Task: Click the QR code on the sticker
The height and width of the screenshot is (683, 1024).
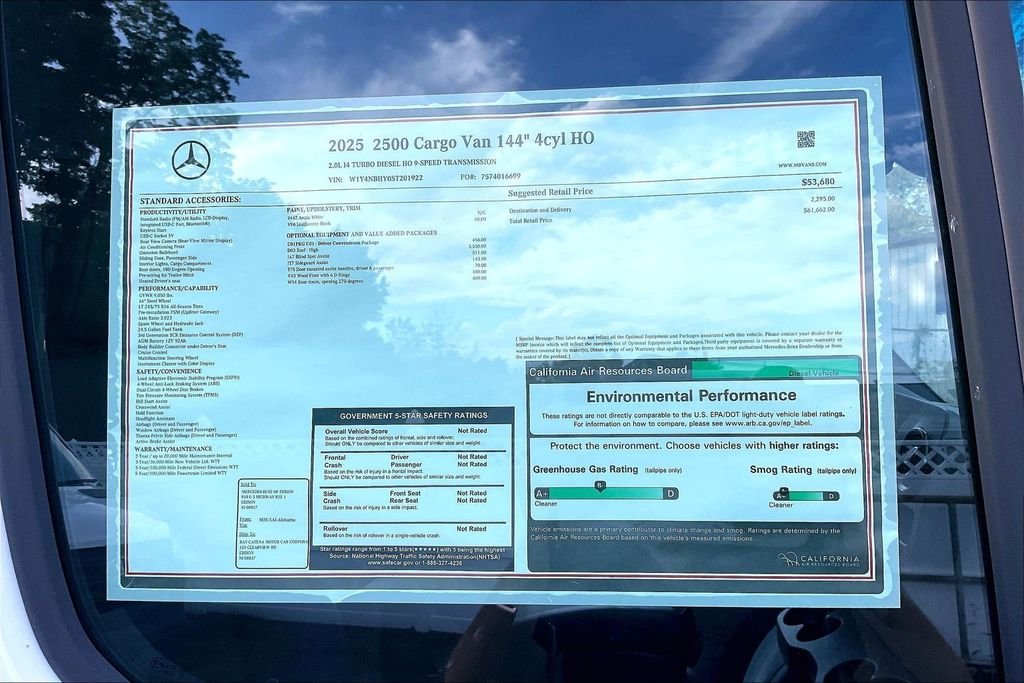Action: 805,139
